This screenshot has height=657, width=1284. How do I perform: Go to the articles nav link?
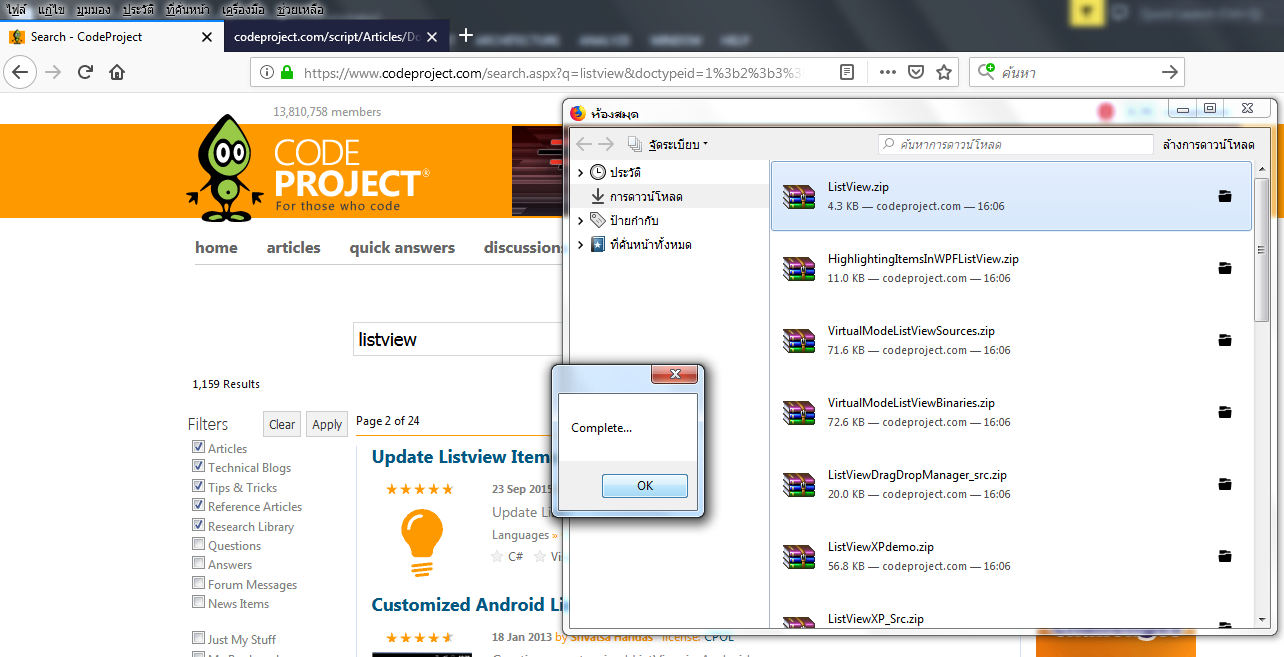pos(293,248)
